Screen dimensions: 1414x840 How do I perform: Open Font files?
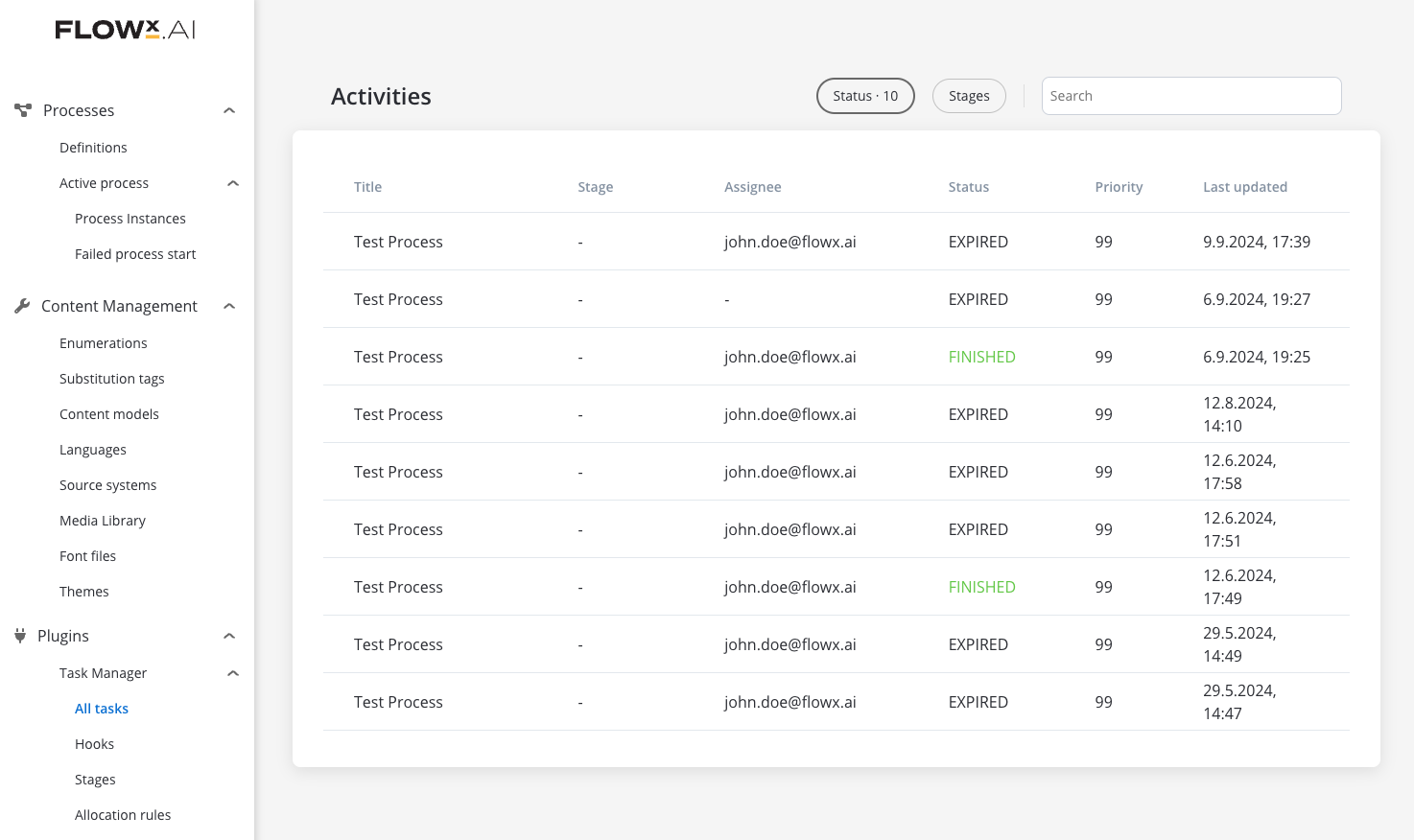click(88, 556)
